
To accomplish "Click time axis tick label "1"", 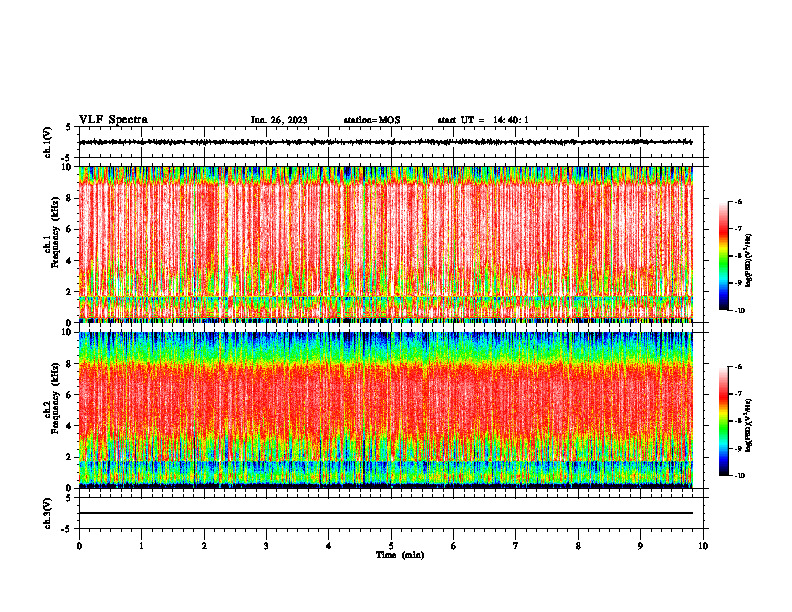I will (142, 546).
